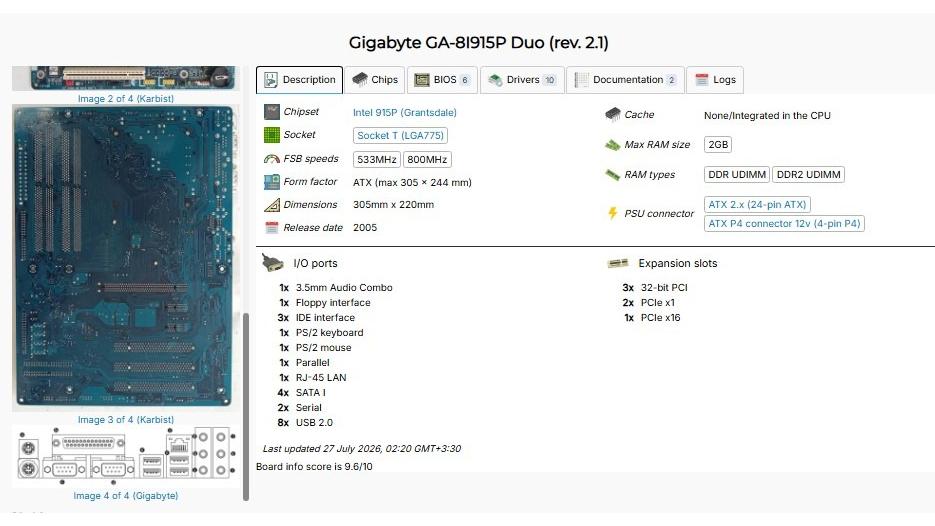Click the 'SATA I' port entry
This screenshot has width=935, height=526.
[311, 392]
